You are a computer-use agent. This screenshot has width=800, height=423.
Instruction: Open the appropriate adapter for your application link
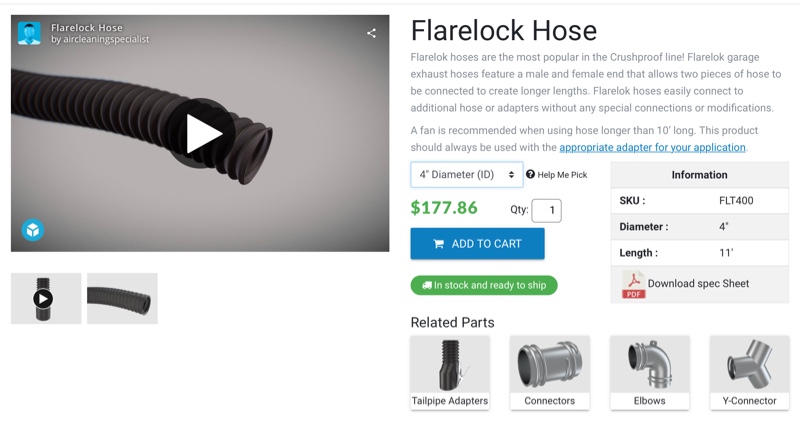(653, 147)
